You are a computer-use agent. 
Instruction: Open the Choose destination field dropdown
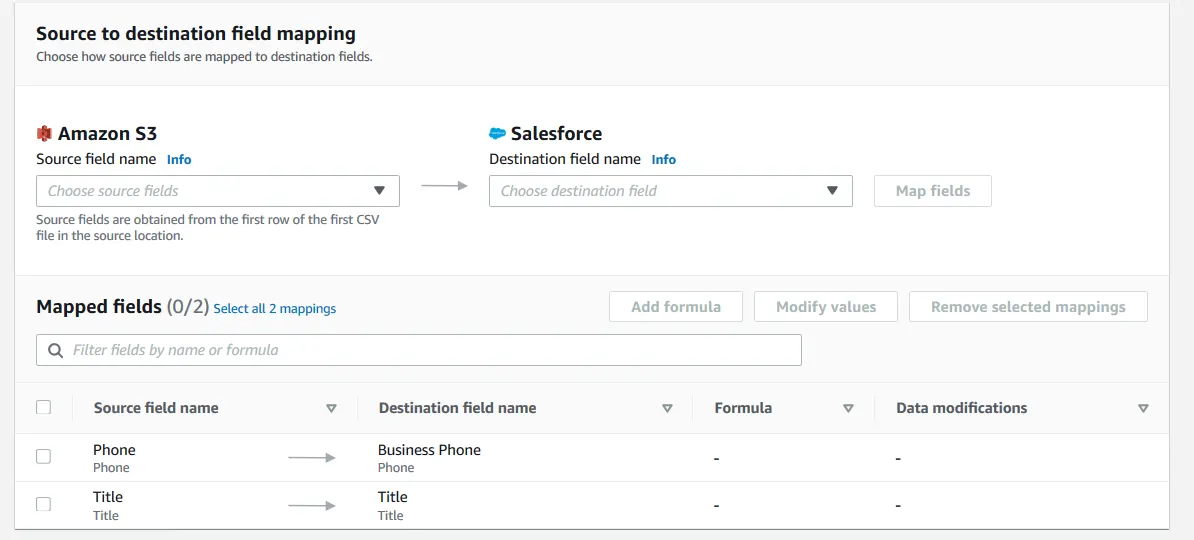pos(670,191)
